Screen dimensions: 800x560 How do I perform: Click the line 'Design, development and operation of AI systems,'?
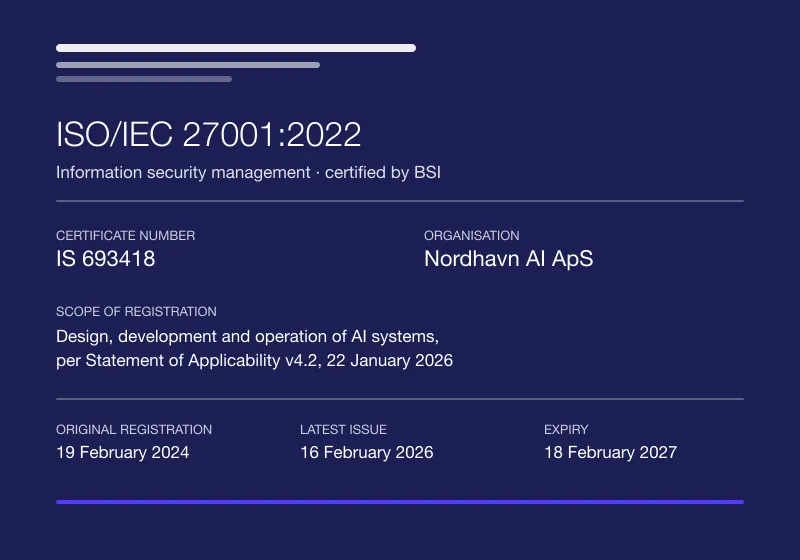(x=247, y=337)
